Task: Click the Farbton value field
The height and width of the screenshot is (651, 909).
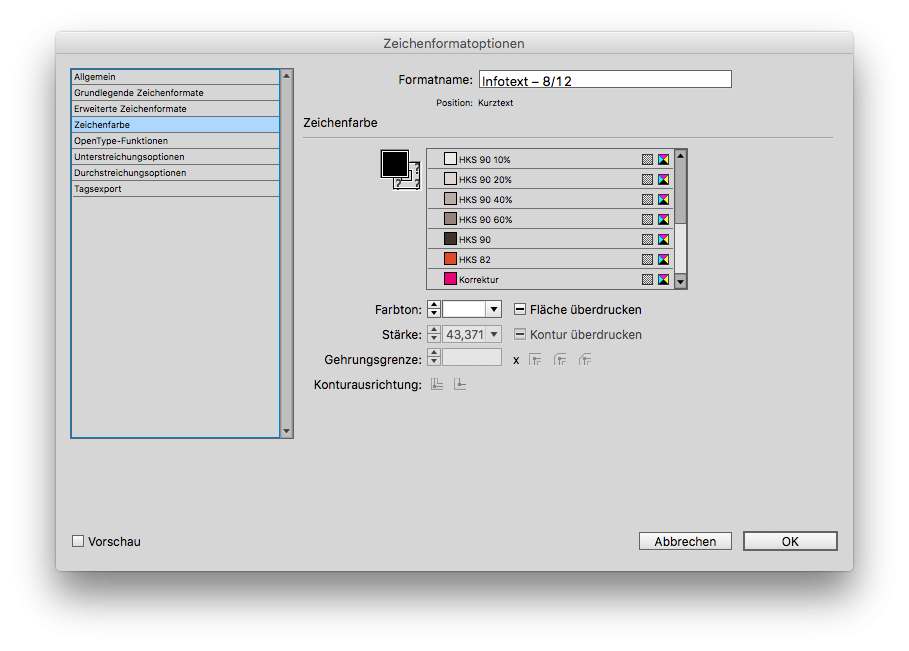Action: pos(464,310)
